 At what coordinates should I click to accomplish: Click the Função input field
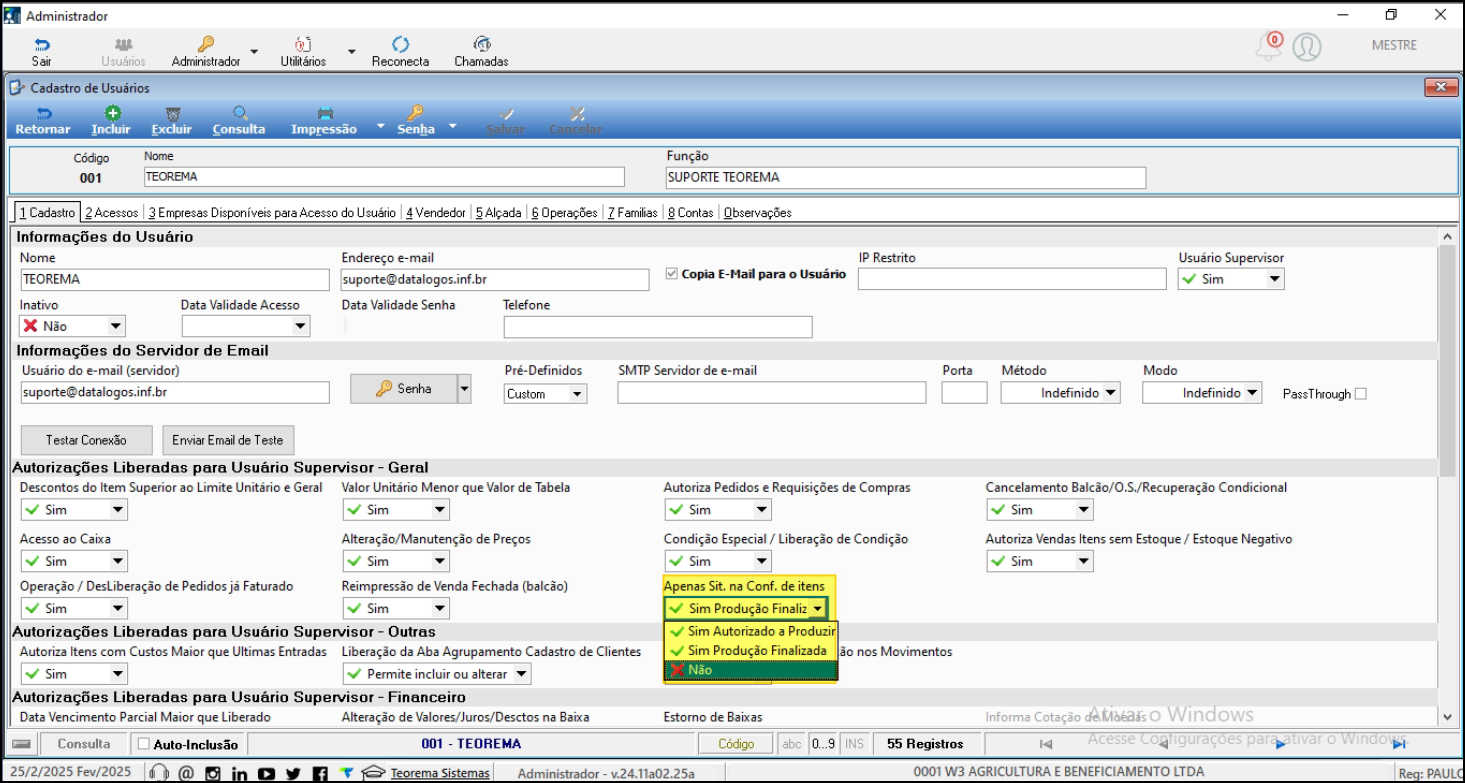coord(906,177)
